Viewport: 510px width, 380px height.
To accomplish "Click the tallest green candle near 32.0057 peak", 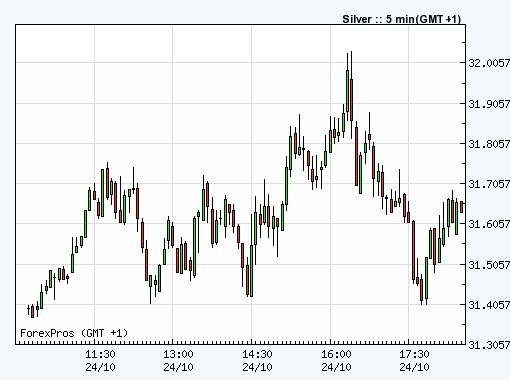I will click(347, 91).
